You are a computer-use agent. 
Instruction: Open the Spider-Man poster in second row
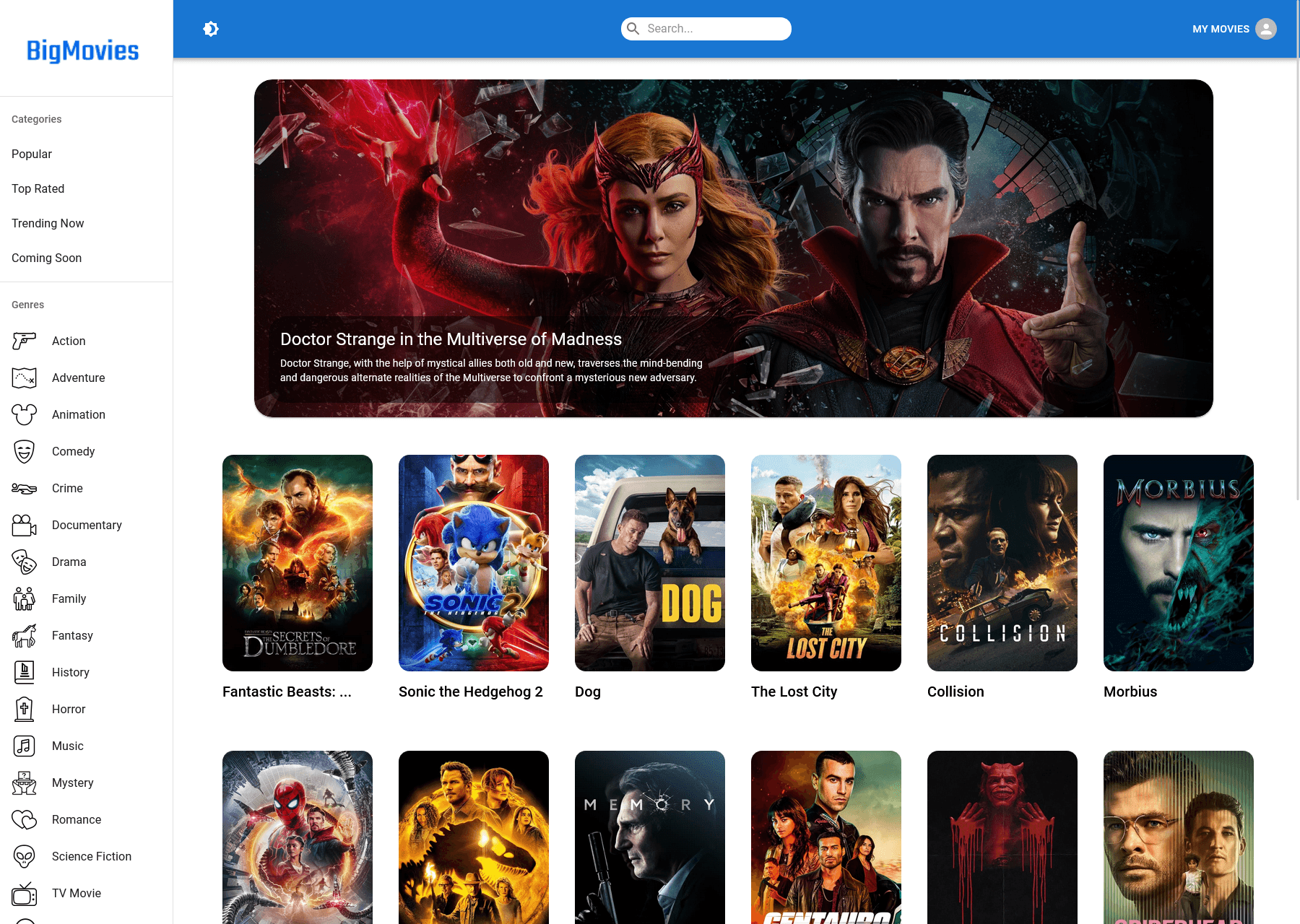point(298,837)
